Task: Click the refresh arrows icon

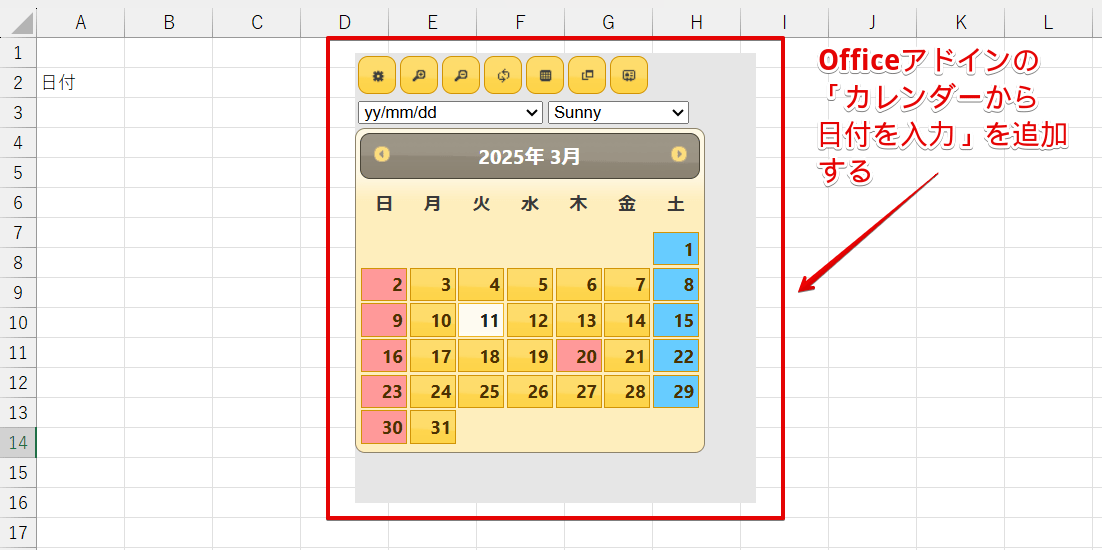Action: point(503,75)
